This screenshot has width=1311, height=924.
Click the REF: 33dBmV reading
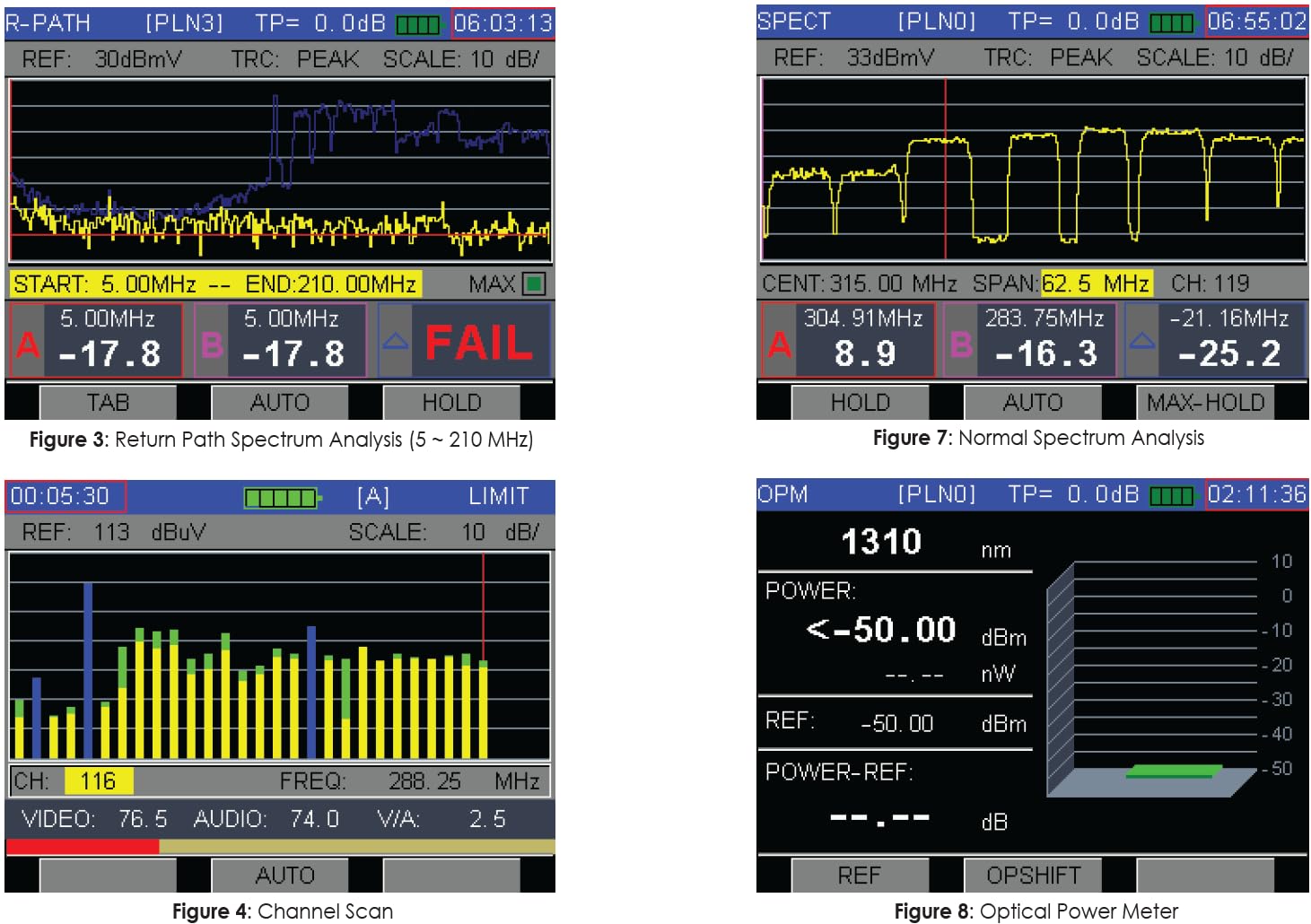pyautogui.click(x=853, y=57)
